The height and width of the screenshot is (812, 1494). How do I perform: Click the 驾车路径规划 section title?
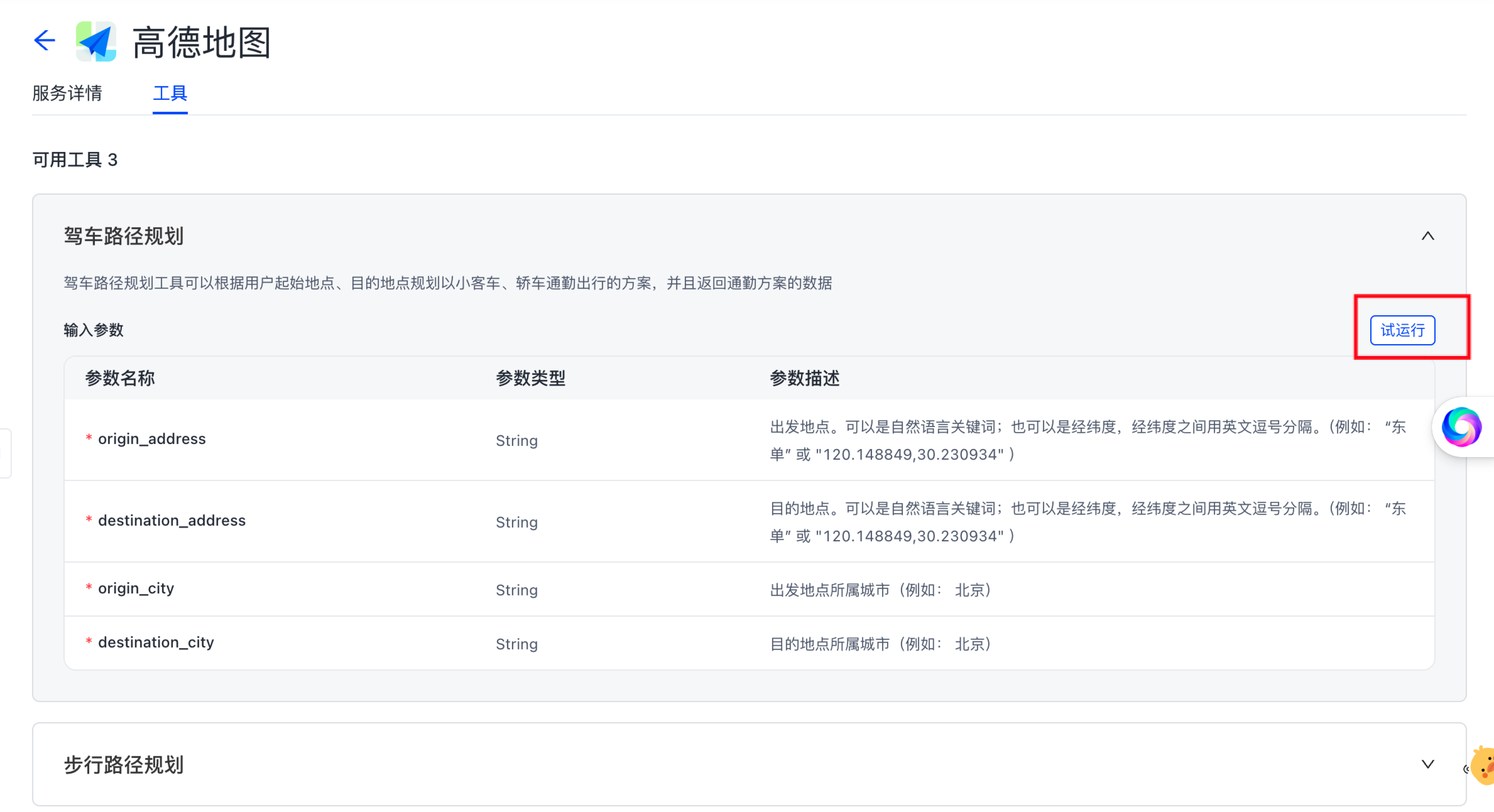click(124, 236)
